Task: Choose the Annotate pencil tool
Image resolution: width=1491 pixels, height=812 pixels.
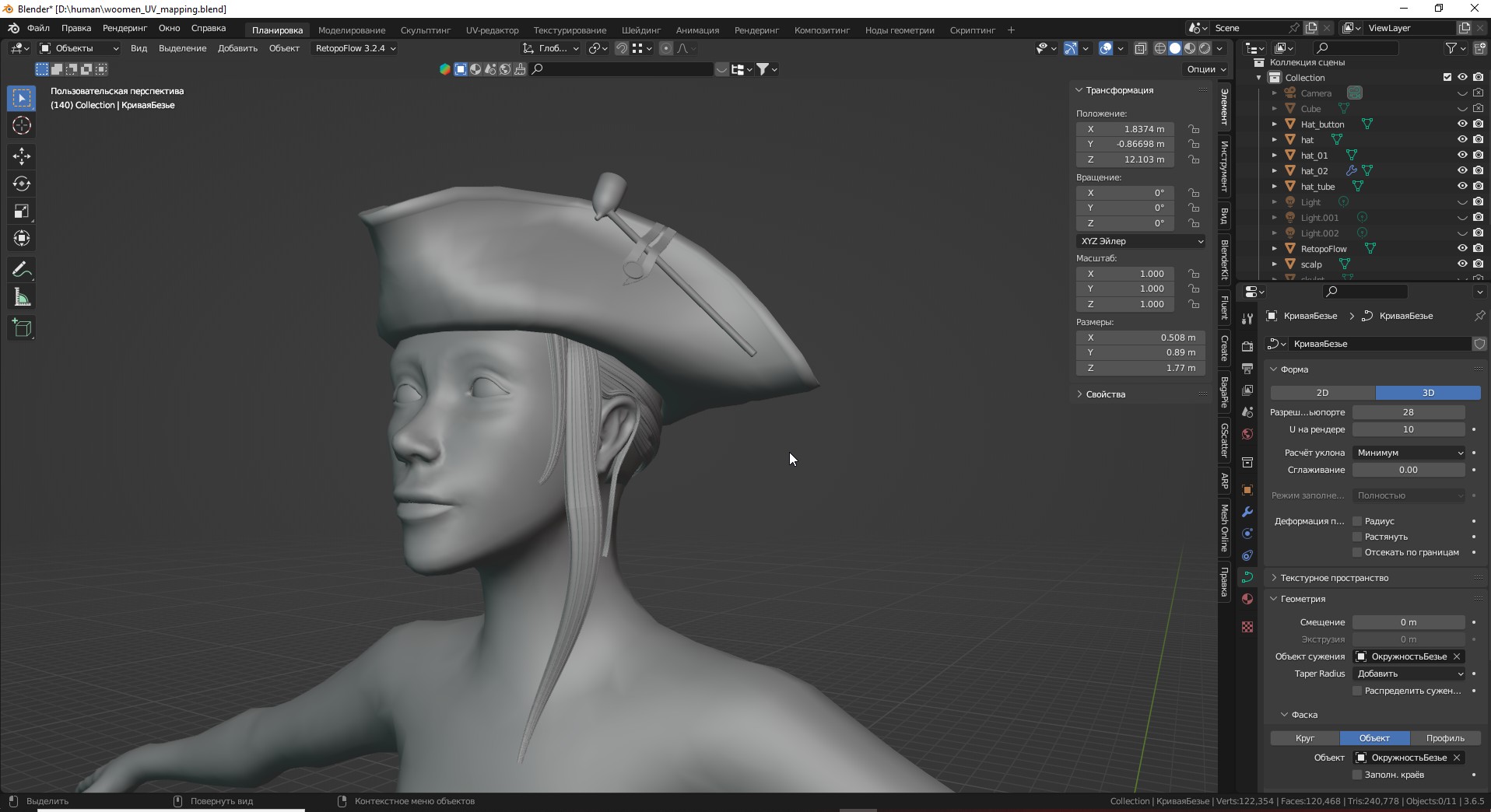Action: point(22,270)
